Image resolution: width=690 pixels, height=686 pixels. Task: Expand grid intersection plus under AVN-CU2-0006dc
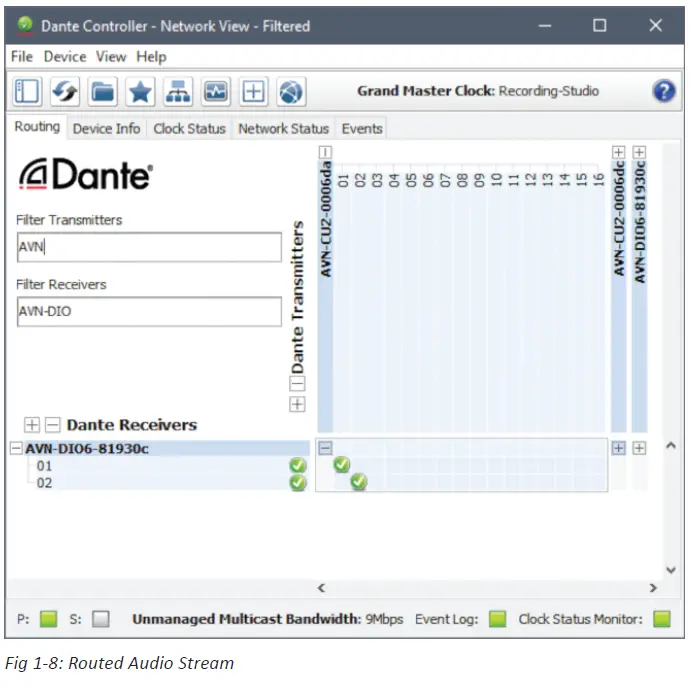click(x=619, y=448)
